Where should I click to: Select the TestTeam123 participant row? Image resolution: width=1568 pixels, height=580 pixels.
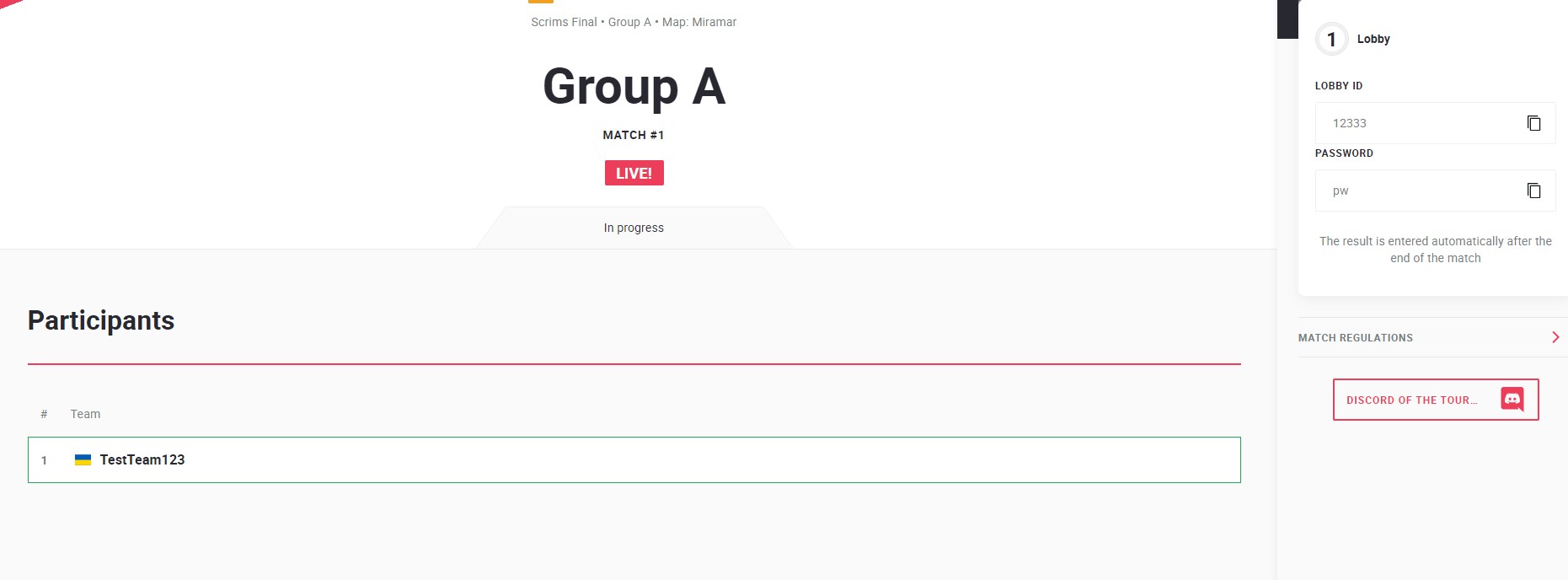pos(634,459)
